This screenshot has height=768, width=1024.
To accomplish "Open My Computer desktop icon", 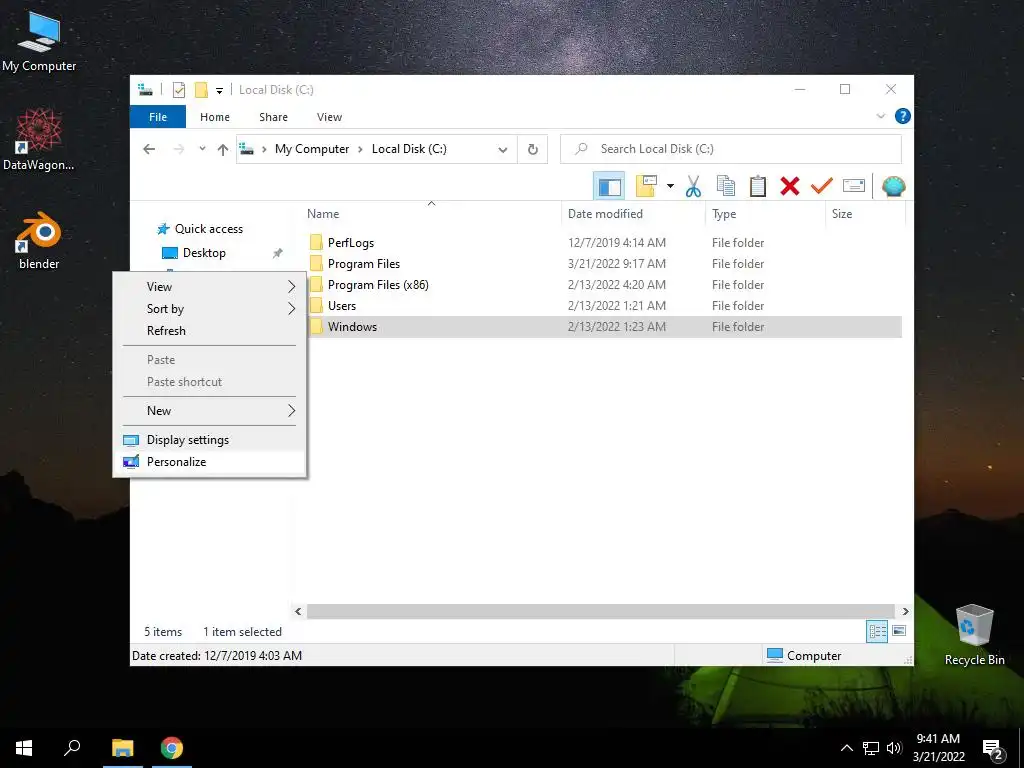I will [39, 40].
